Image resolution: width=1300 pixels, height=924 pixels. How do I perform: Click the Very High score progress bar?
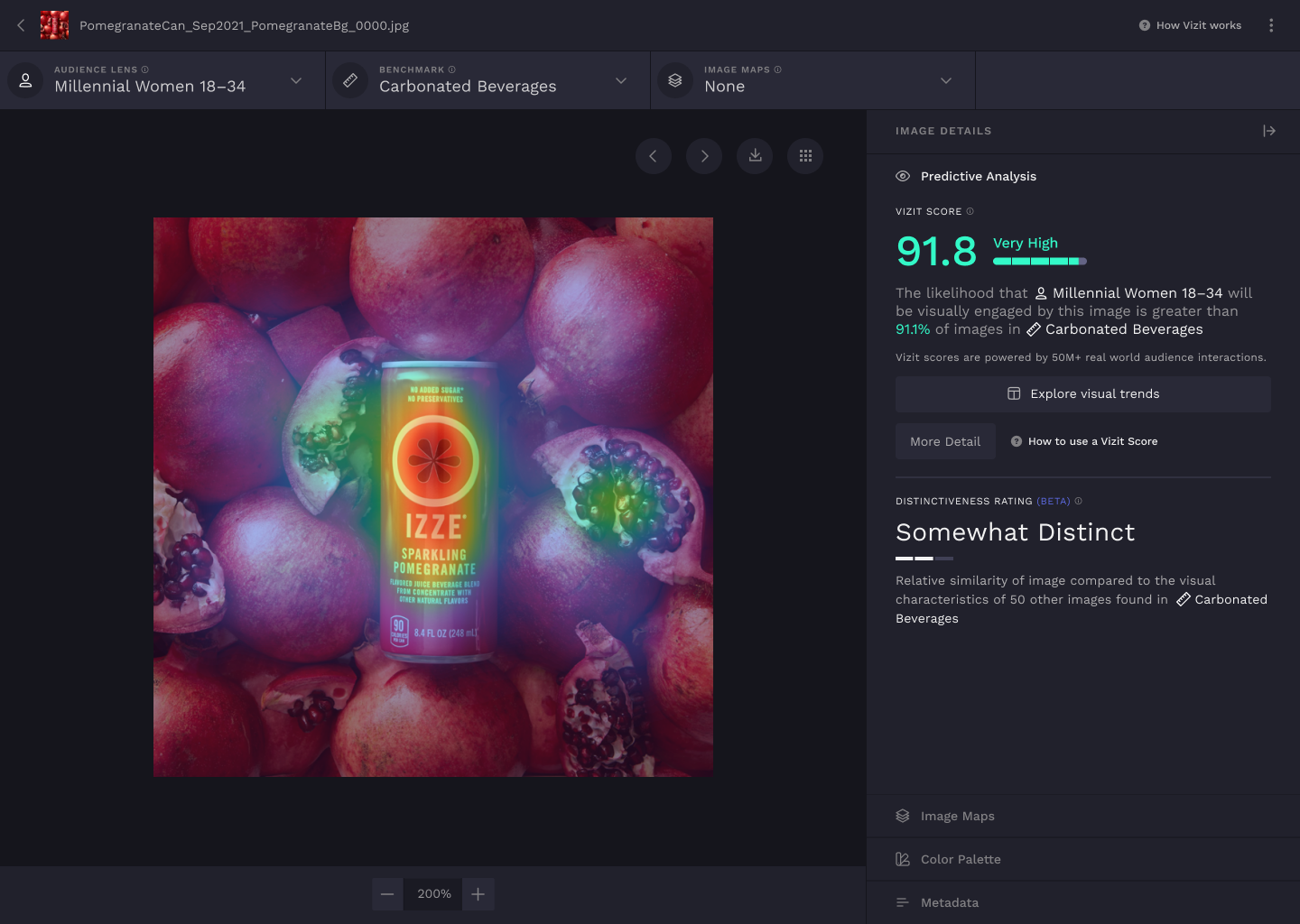pyautogui.click(x=1040, y=261)
